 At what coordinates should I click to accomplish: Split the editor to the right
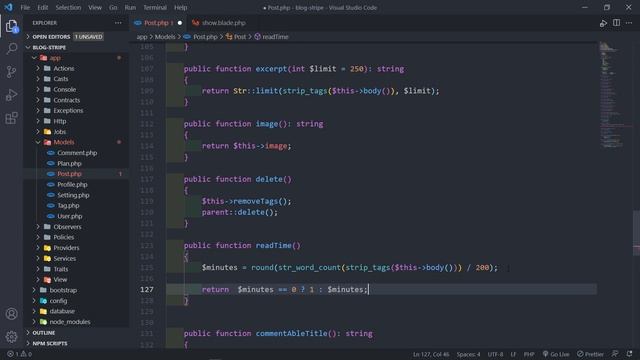tap(616, 23)
